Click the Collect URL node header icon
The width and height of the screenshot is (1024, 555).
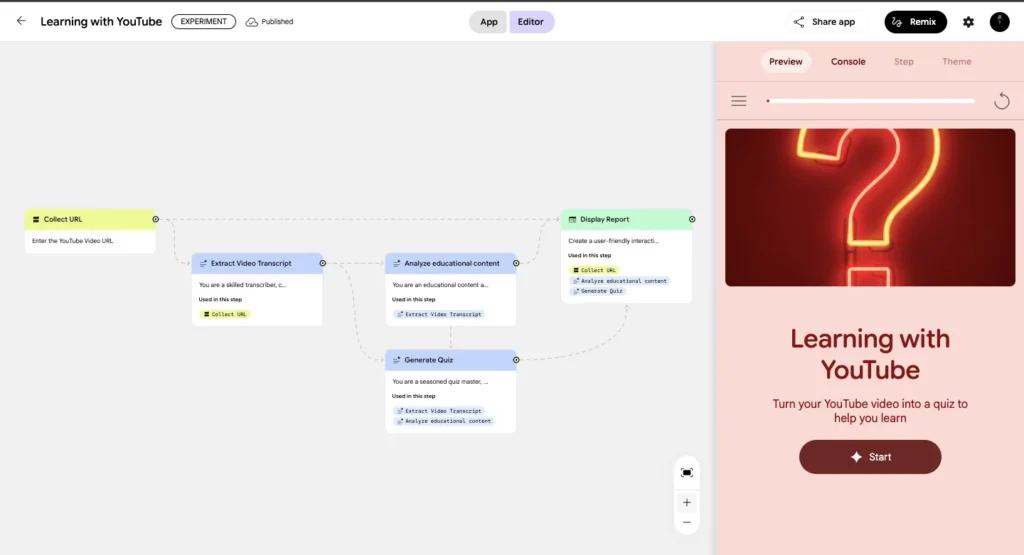(36, 219)
